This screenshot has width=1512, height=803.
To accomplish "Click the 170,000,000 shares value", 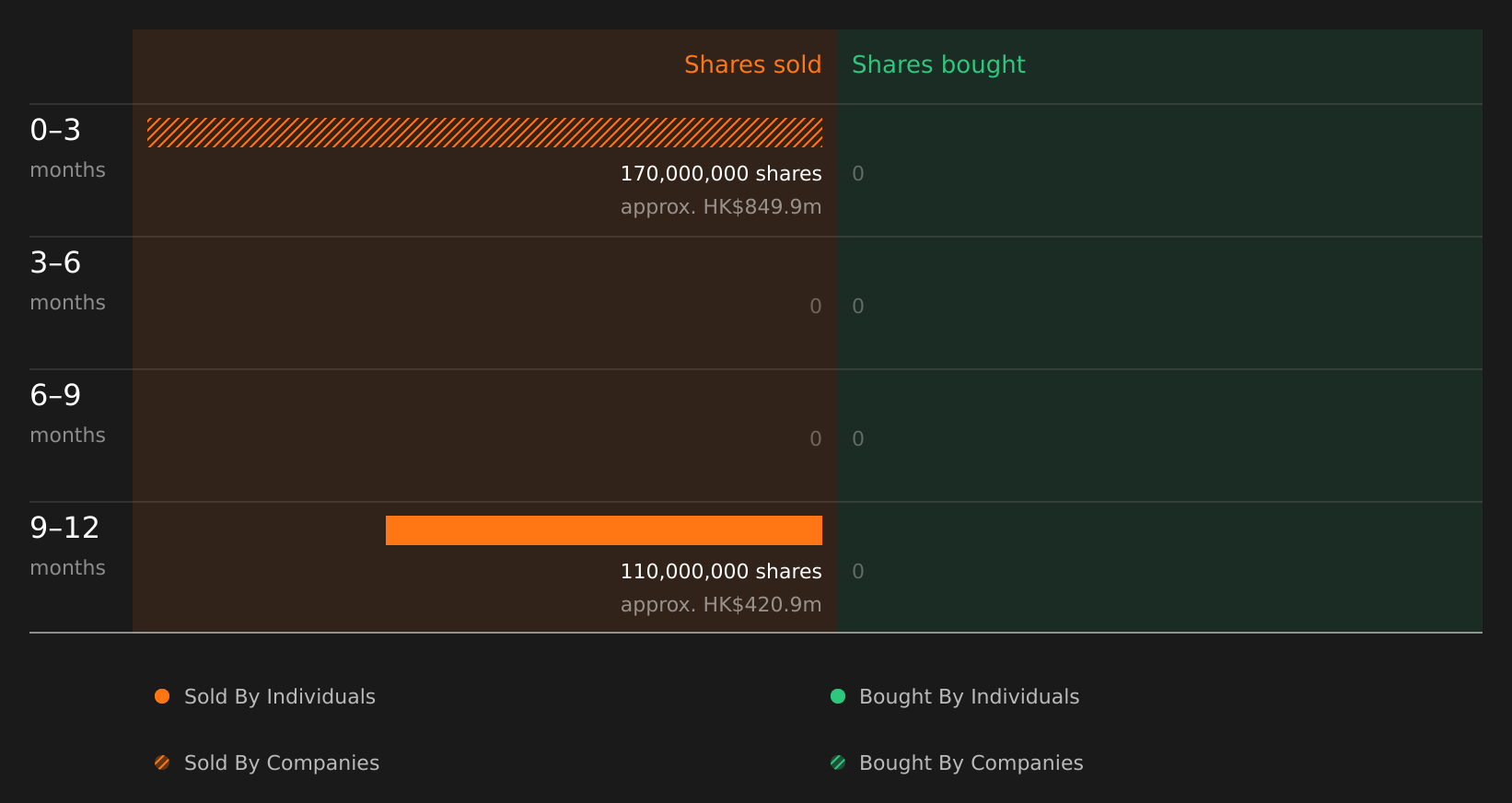I will 721,173.
